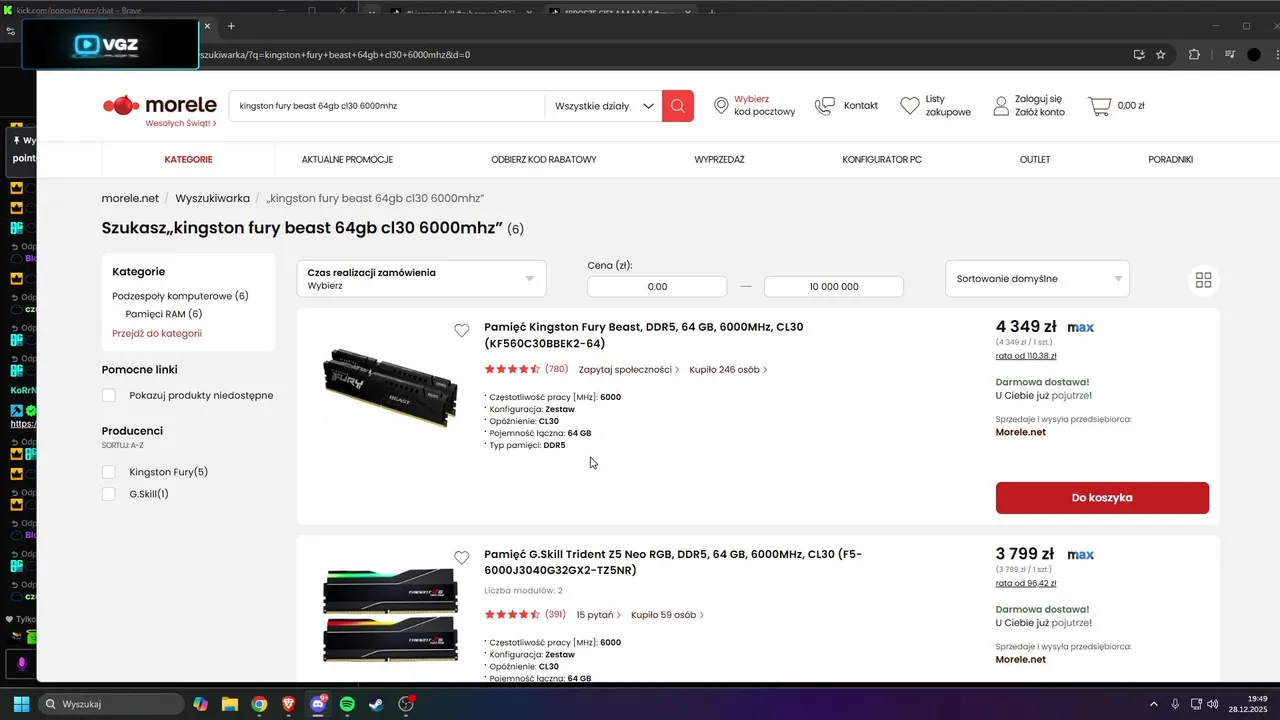The image size is (1280, 720).
Task: Click the max badge on Kingston offer
Action: [x=1081, y=328]
